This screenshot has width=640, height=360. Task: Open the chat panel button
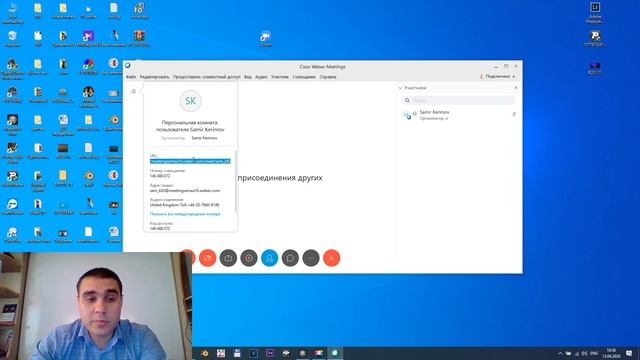point(290,258)
